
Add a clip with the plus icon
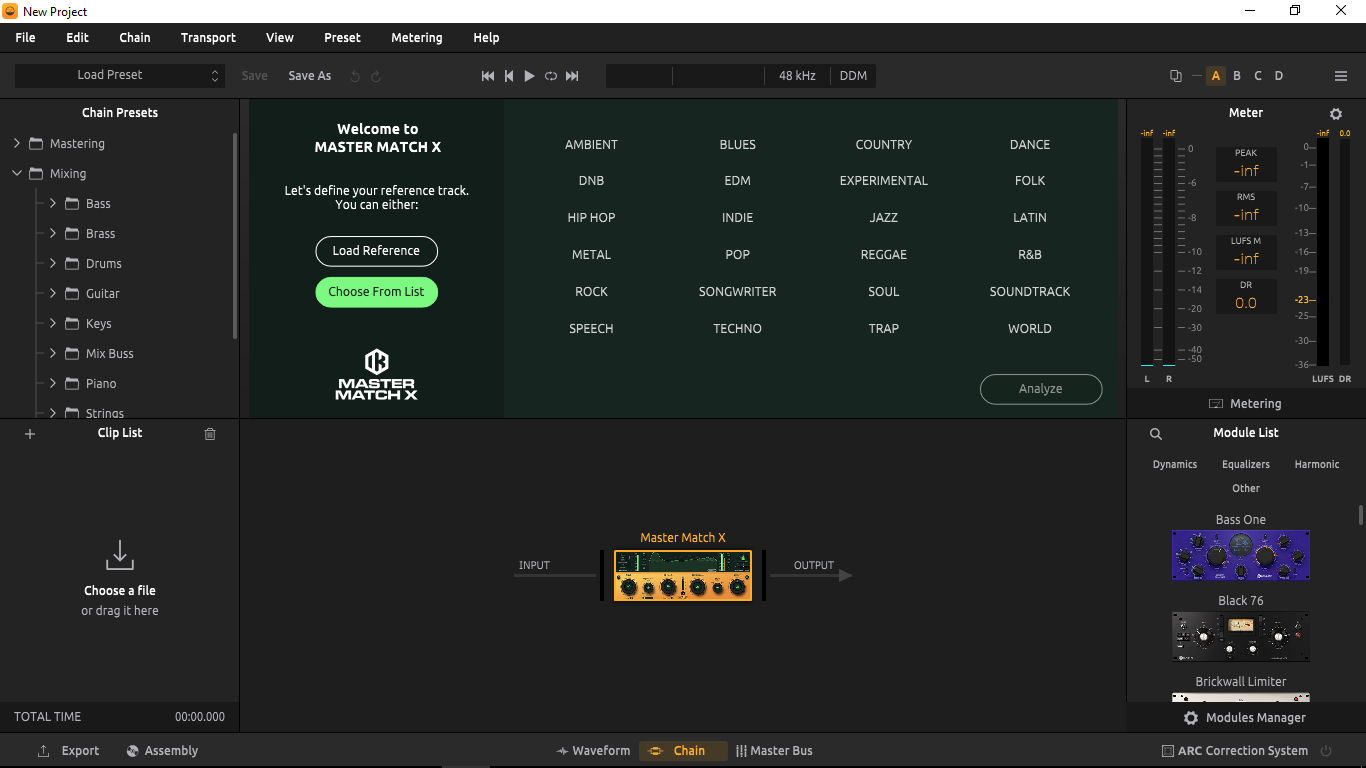click(30, 434)
